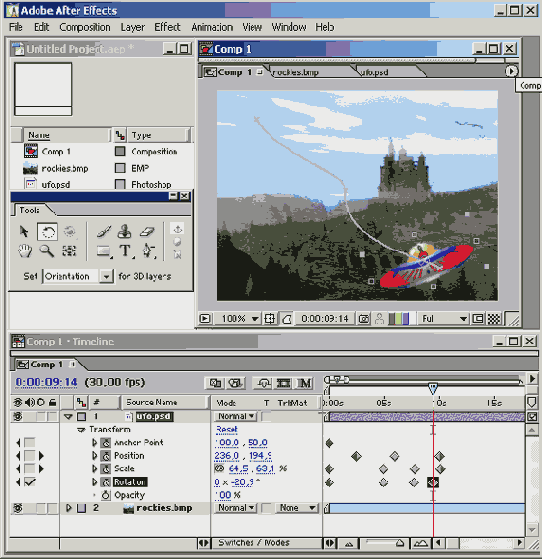The width and height of the screenshot is (542, 559).
Task: Open the Orientation dropdown in Tools panel
Action: tap(106, 276)
